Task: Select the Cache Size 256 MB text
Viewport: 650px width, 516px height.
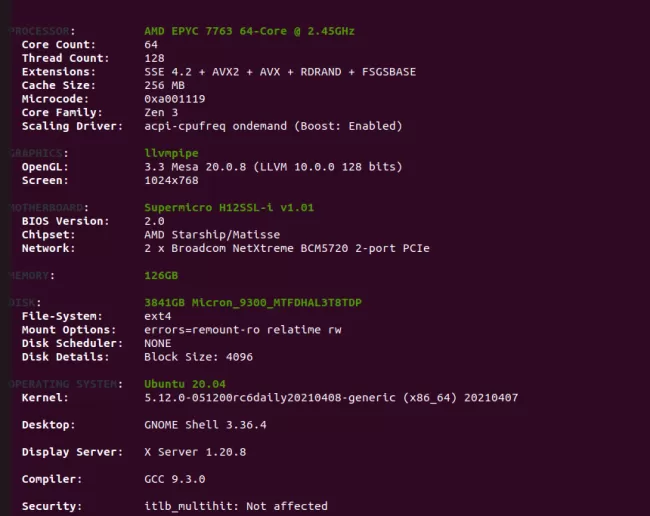Action: [x=164, y=85]
